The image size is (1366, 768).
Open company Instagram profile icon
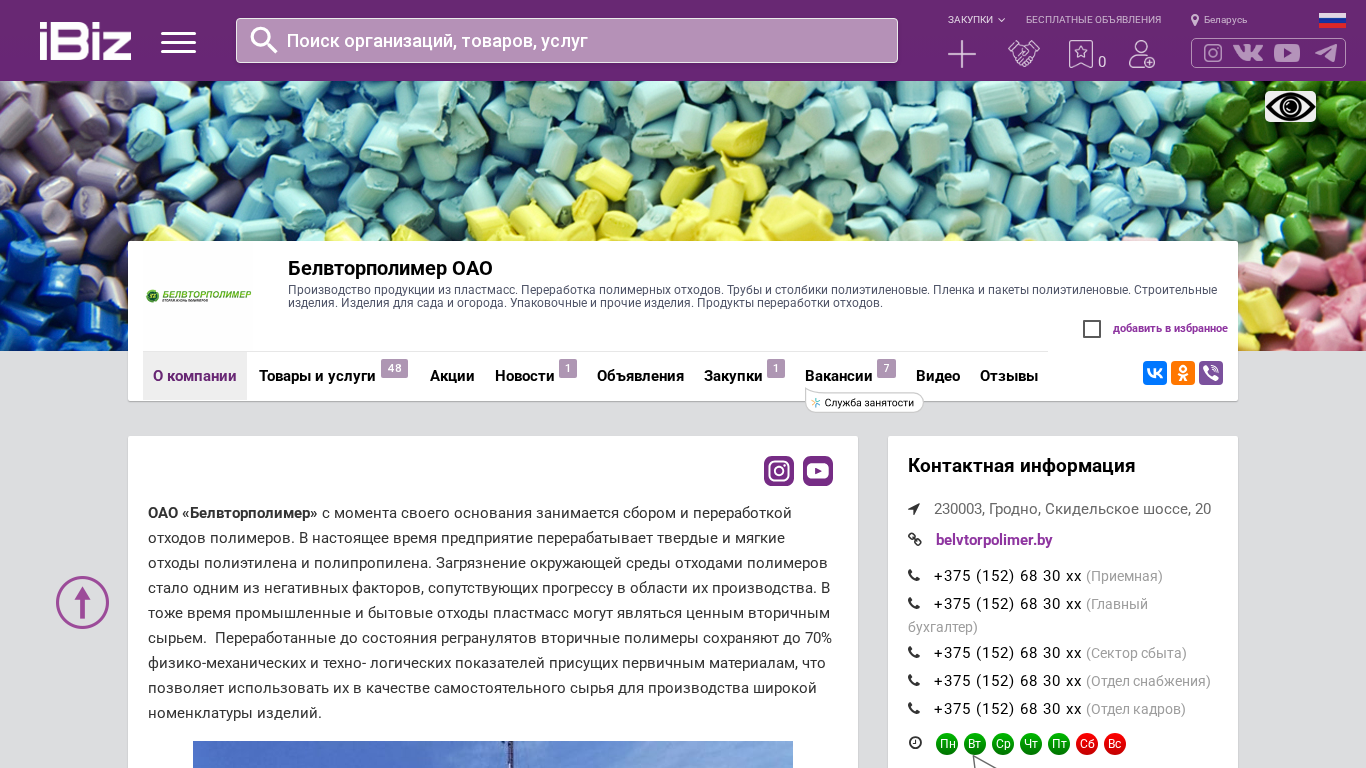click(x=779, y=471)
